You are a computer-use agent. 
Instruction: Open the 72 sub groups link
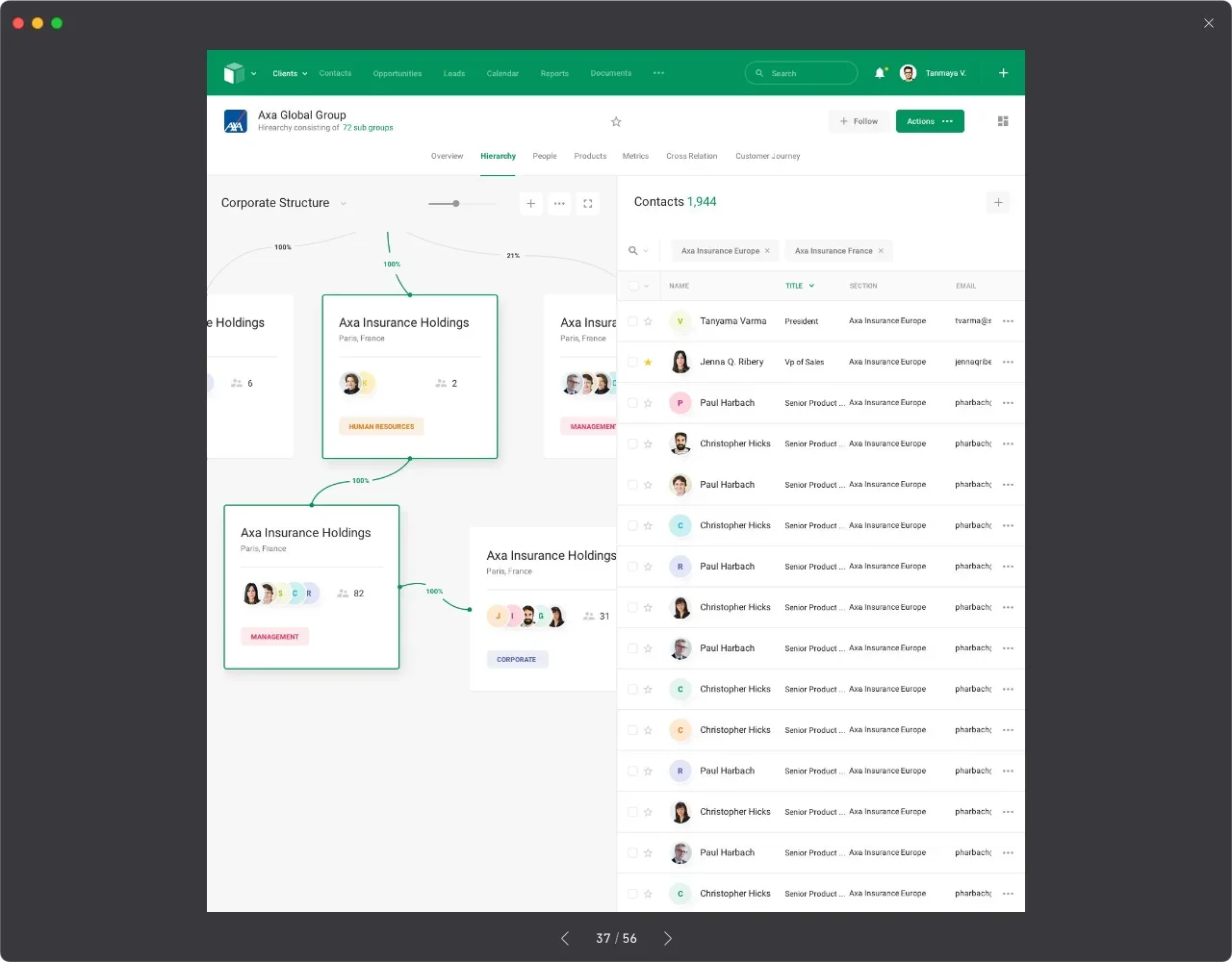(368, 128)
